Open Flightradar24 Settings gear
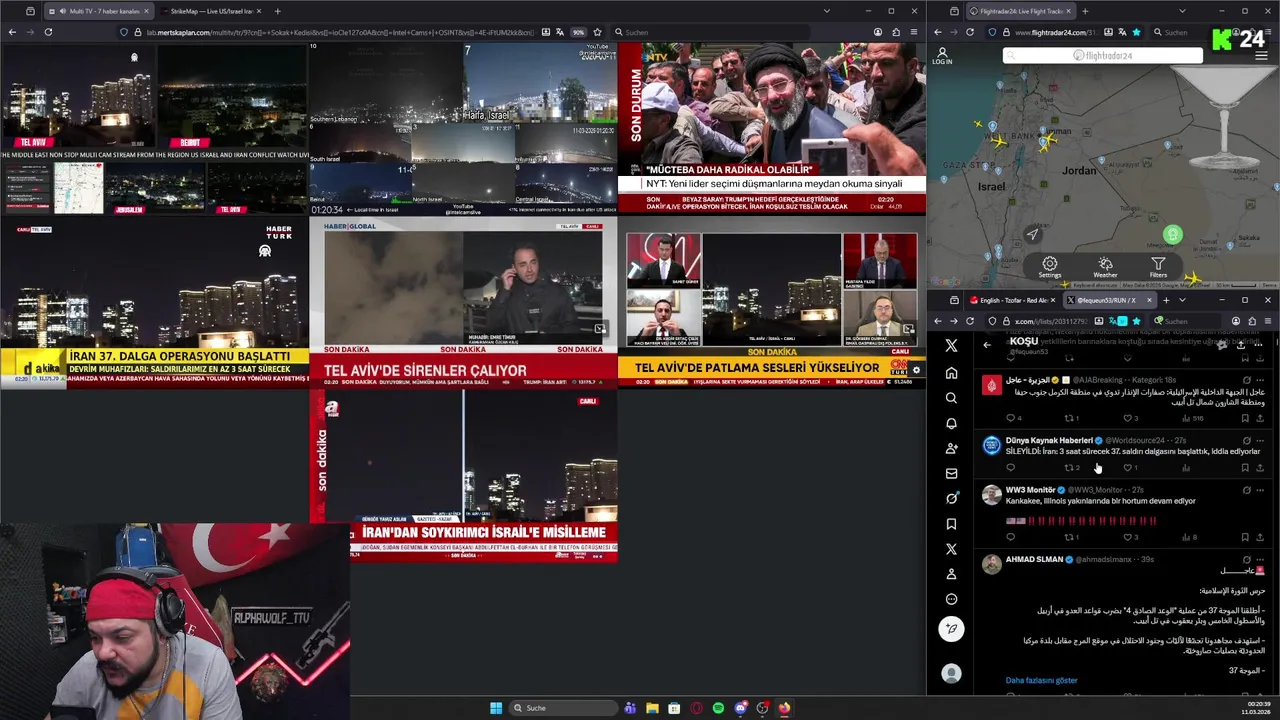The width and height of the screenshot is (1280, 720). [1049, 267]
